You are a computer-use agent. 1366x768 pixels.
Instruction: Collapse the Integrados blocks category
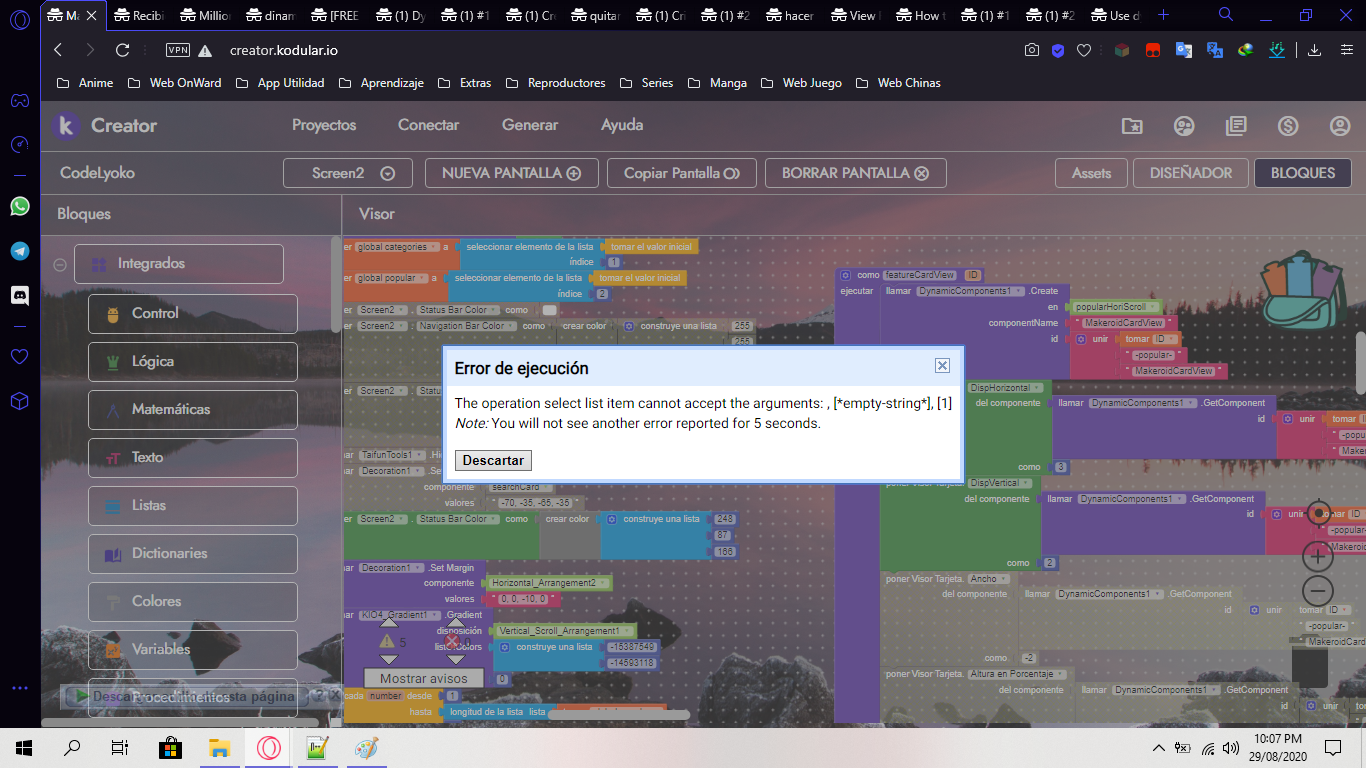tap(60, 265)
